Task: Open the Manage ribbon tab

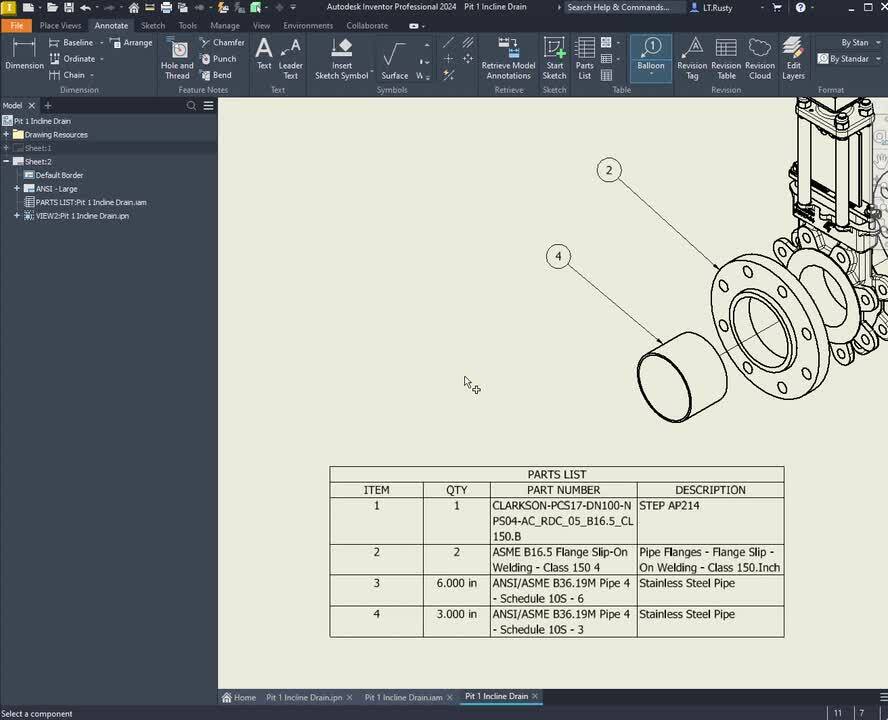Action: [x=225, y=26]
